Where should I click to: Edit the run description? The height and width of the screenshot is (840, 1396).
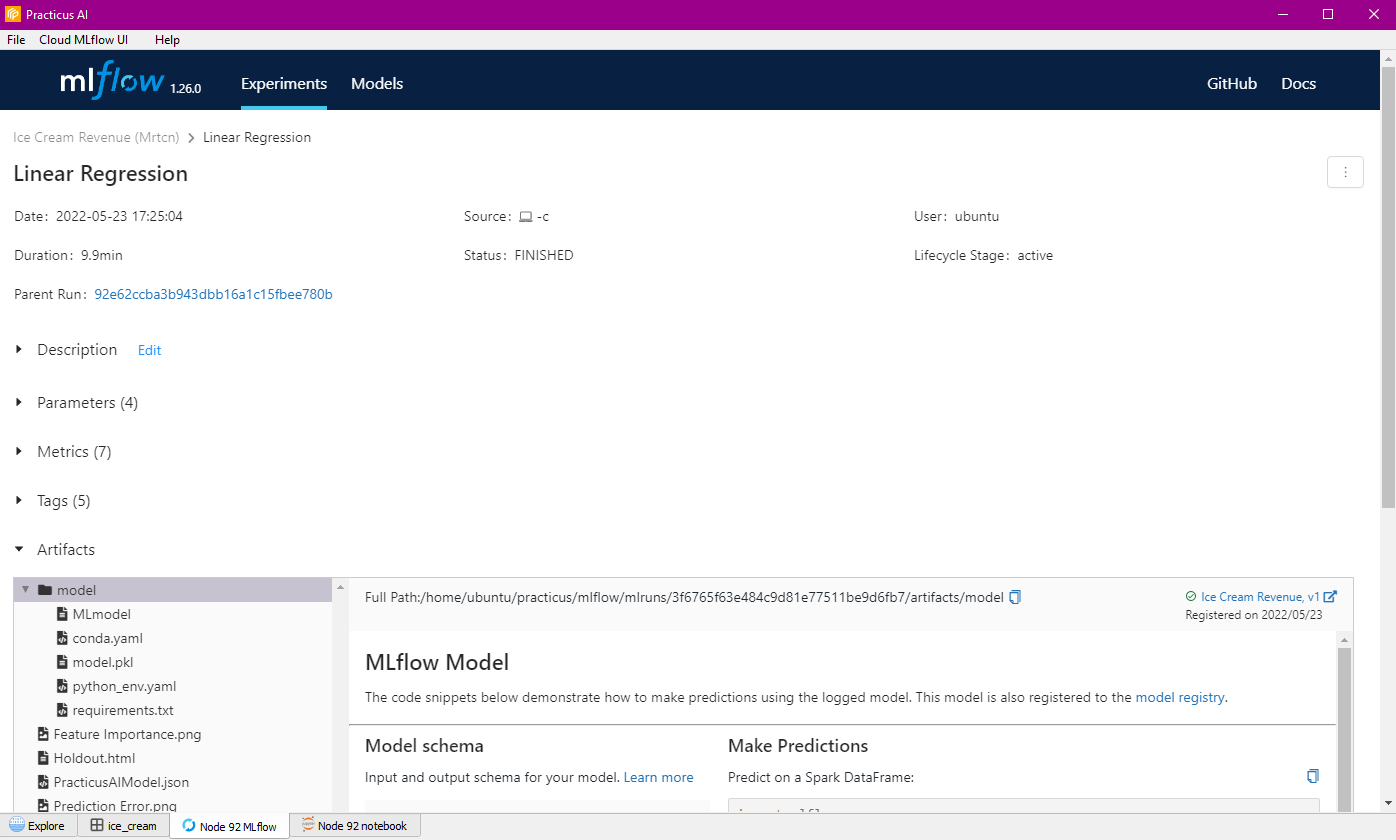point(149,349)
